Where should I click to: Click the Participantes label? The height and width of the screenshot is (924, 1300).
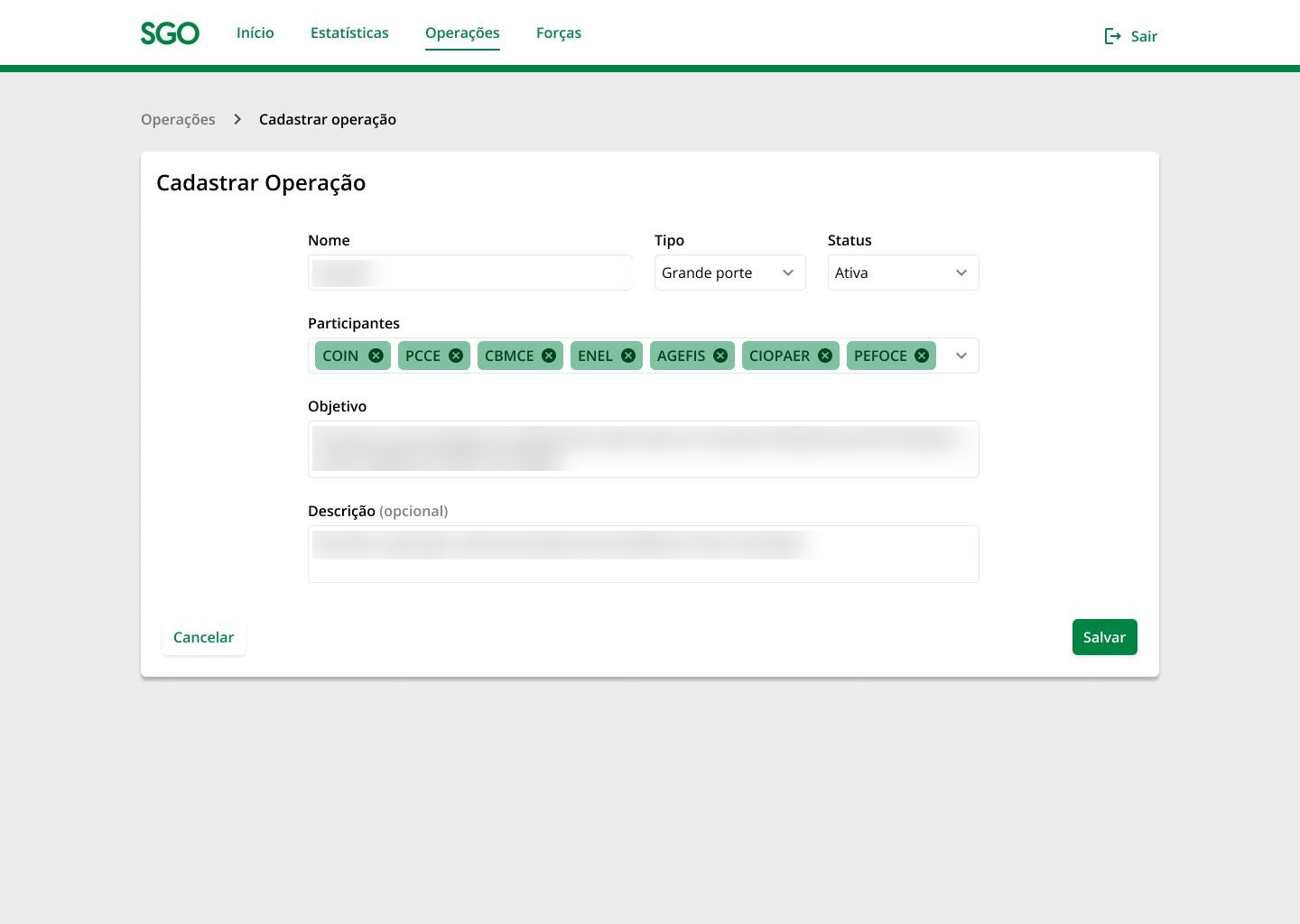click(x=354, y=323)
